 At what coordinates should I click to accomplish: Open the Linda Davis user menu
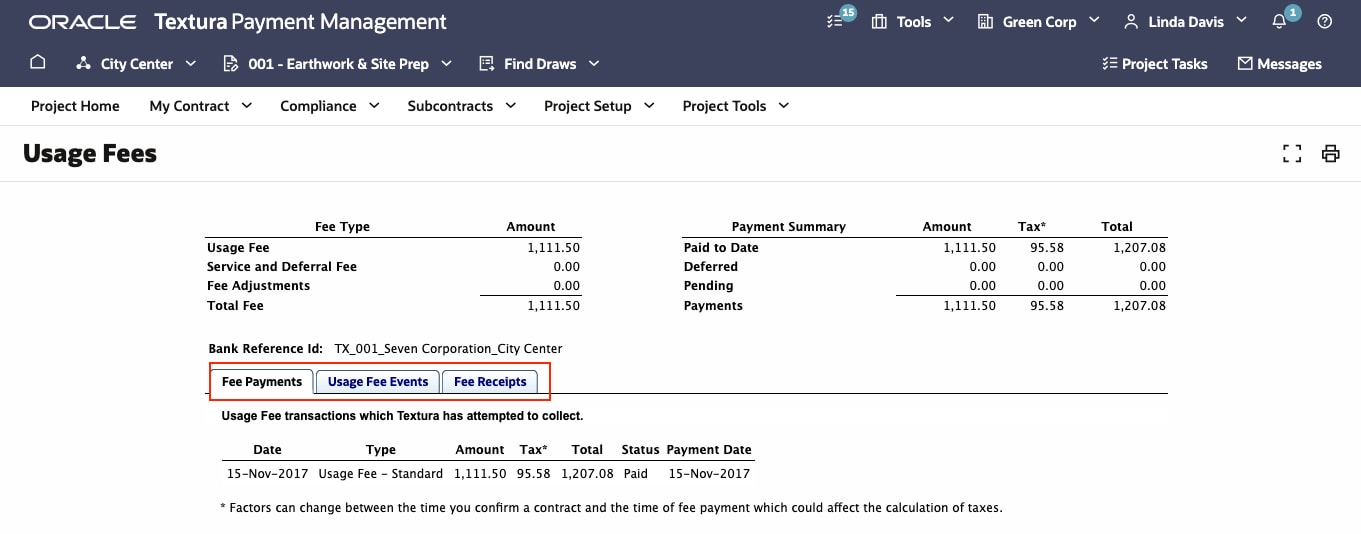pos(1185,21)
